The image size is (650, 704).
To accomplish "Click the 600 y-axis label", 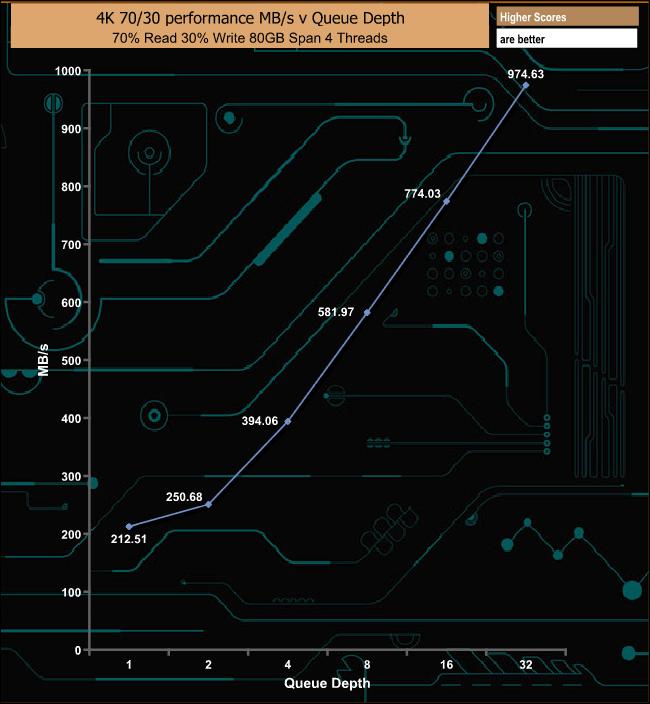I will (x=71, y=303).
